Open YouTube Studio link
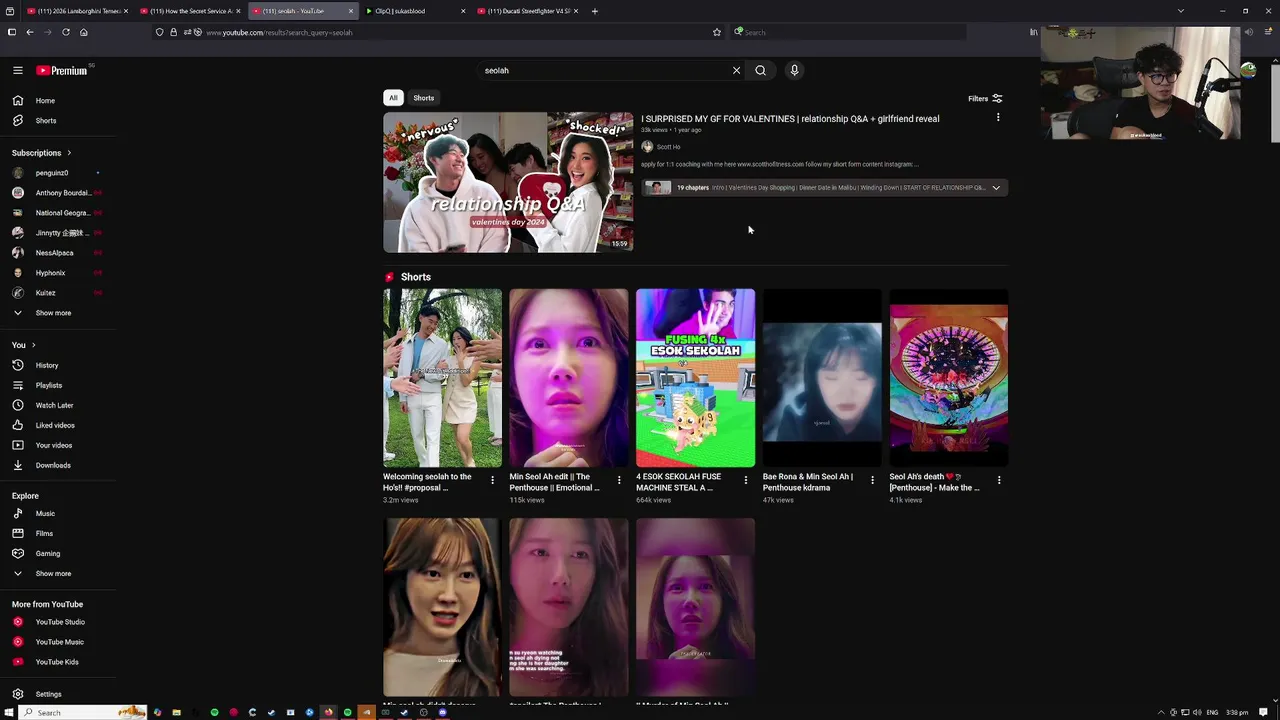Viewport: 1280px width, 720px height. coord(59,622)
